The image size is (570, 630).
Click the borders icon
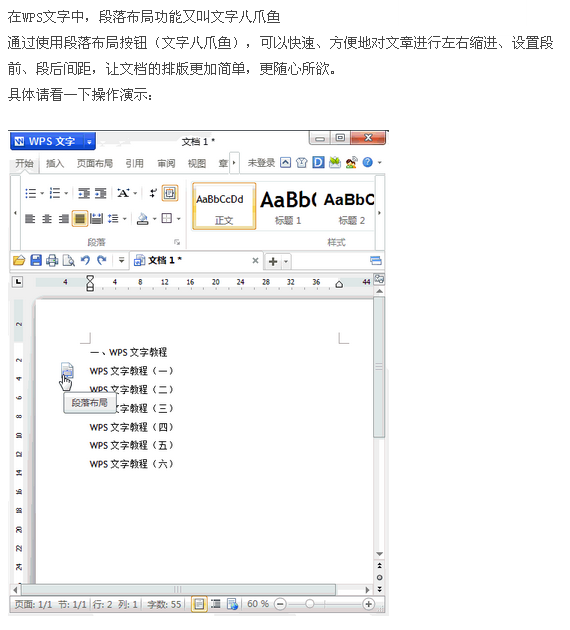coord(167,219)
